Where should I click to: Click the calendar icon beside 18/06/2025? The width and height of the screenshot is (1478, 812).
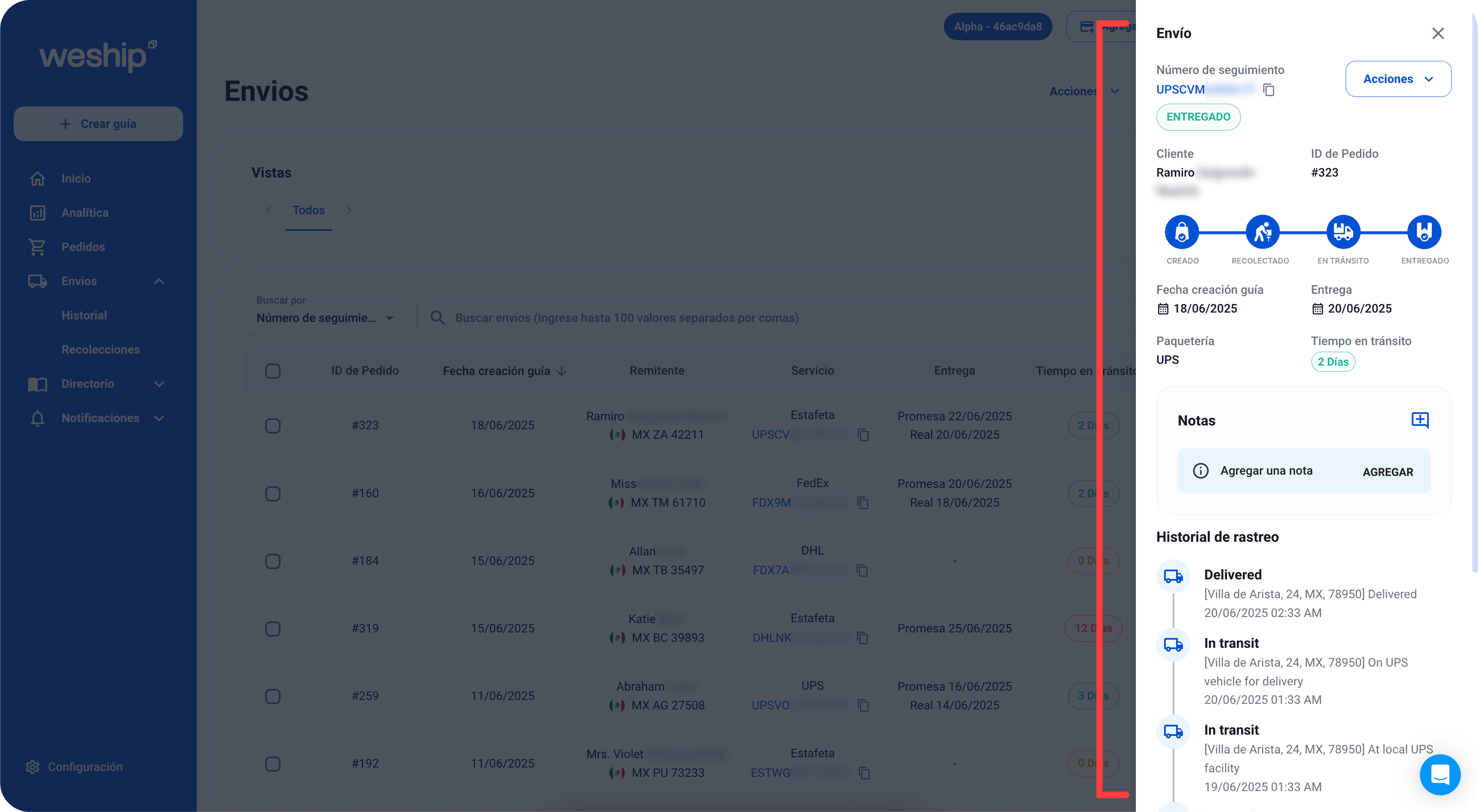1162,309
